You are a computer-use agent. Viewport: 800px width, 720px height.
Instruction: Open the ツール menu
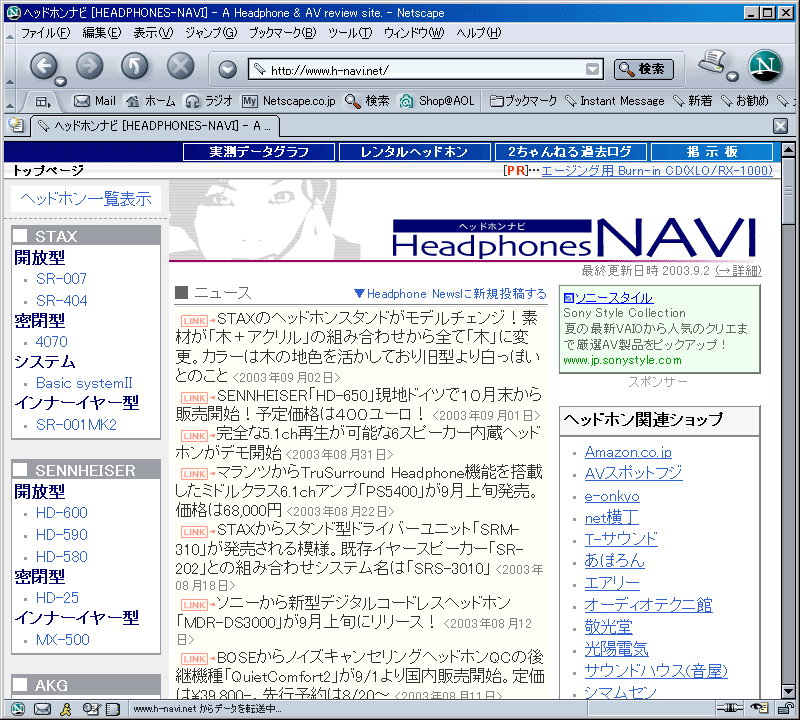click(x=350, y=33)
